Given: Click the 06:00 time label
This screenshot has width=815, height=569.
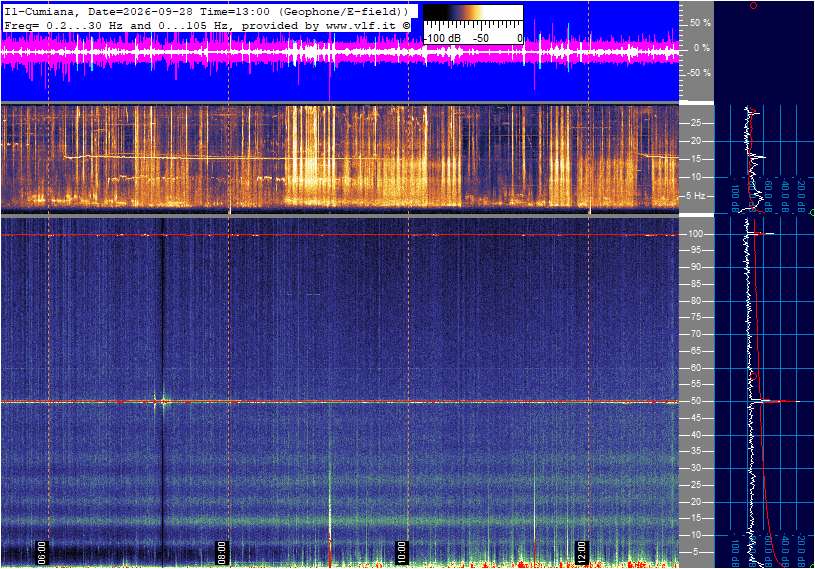Looking at the screenshot, I should click(x=42, y=552).
